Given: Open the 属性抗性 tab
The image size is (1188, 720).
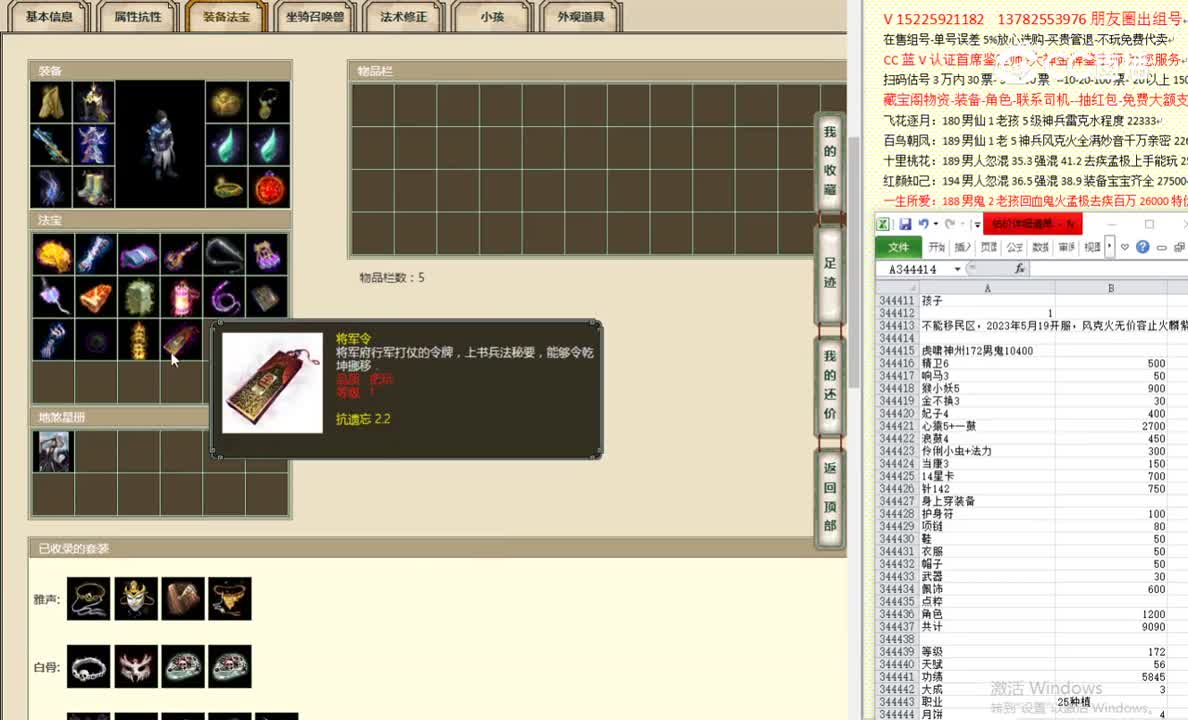Looking at the screenshot, I should (138, 17).
